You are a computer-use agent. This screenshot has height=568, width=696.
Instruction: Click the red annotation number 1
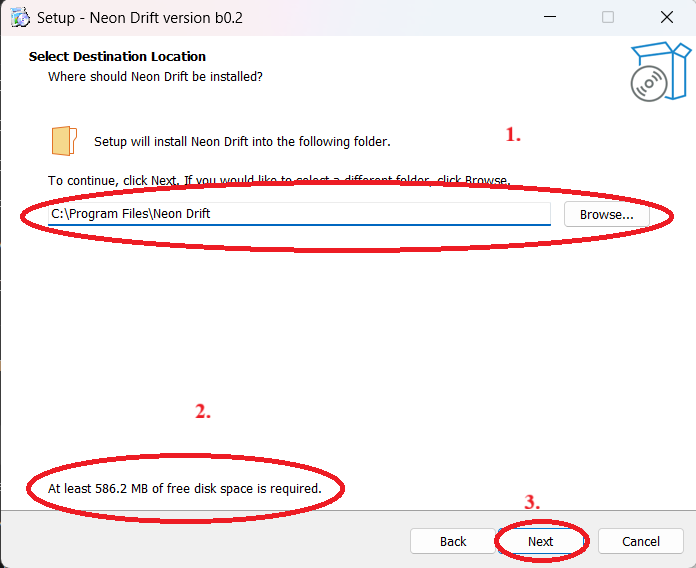click(513, 135)
